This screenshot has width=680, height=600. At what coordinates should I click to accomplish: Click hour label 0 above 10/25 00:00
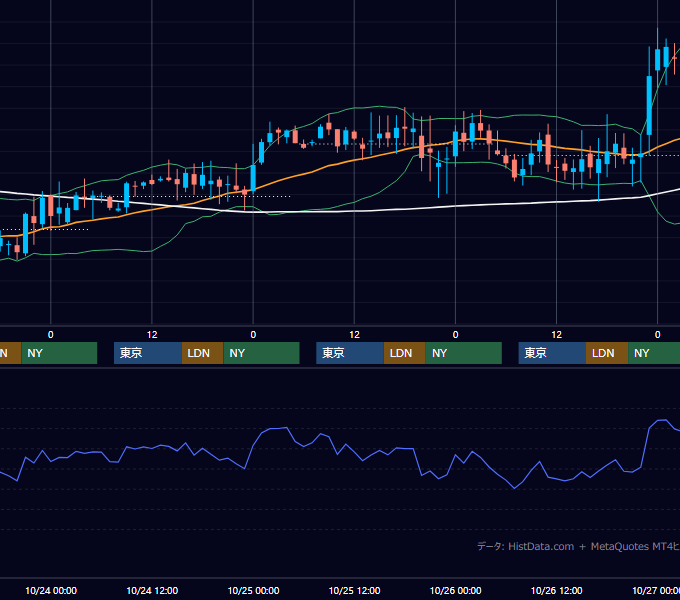(x=253, y=335)
